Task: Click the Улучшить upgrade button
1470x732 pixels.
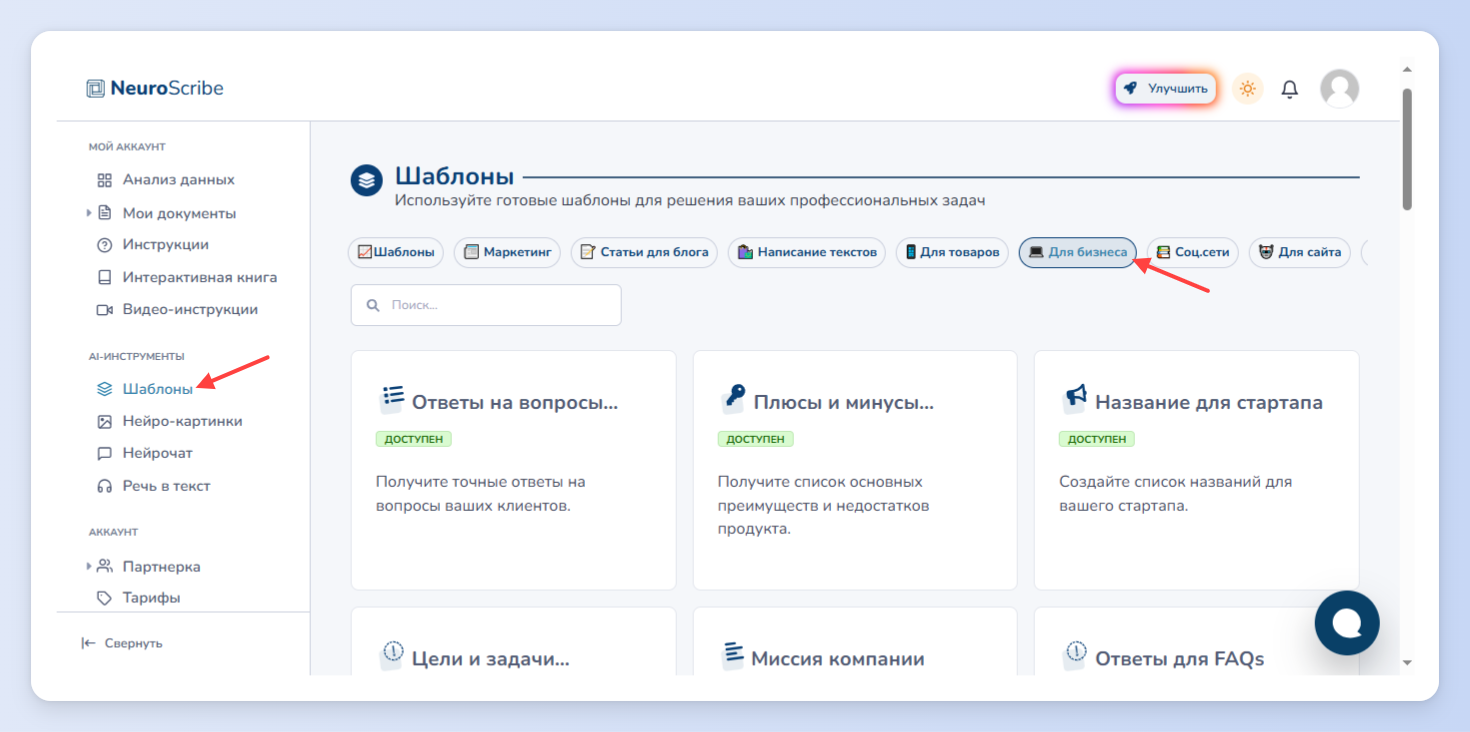Action: 1165,88
